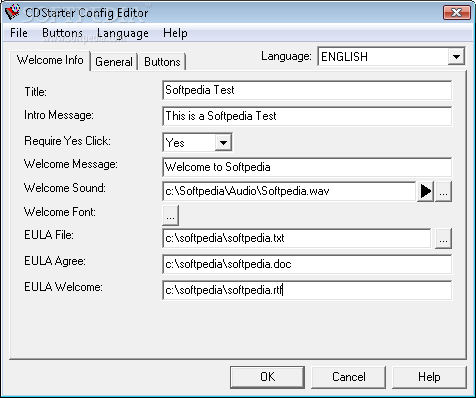Confirm with the OK button
476x398 pixels.
click(x=267, y=377)
